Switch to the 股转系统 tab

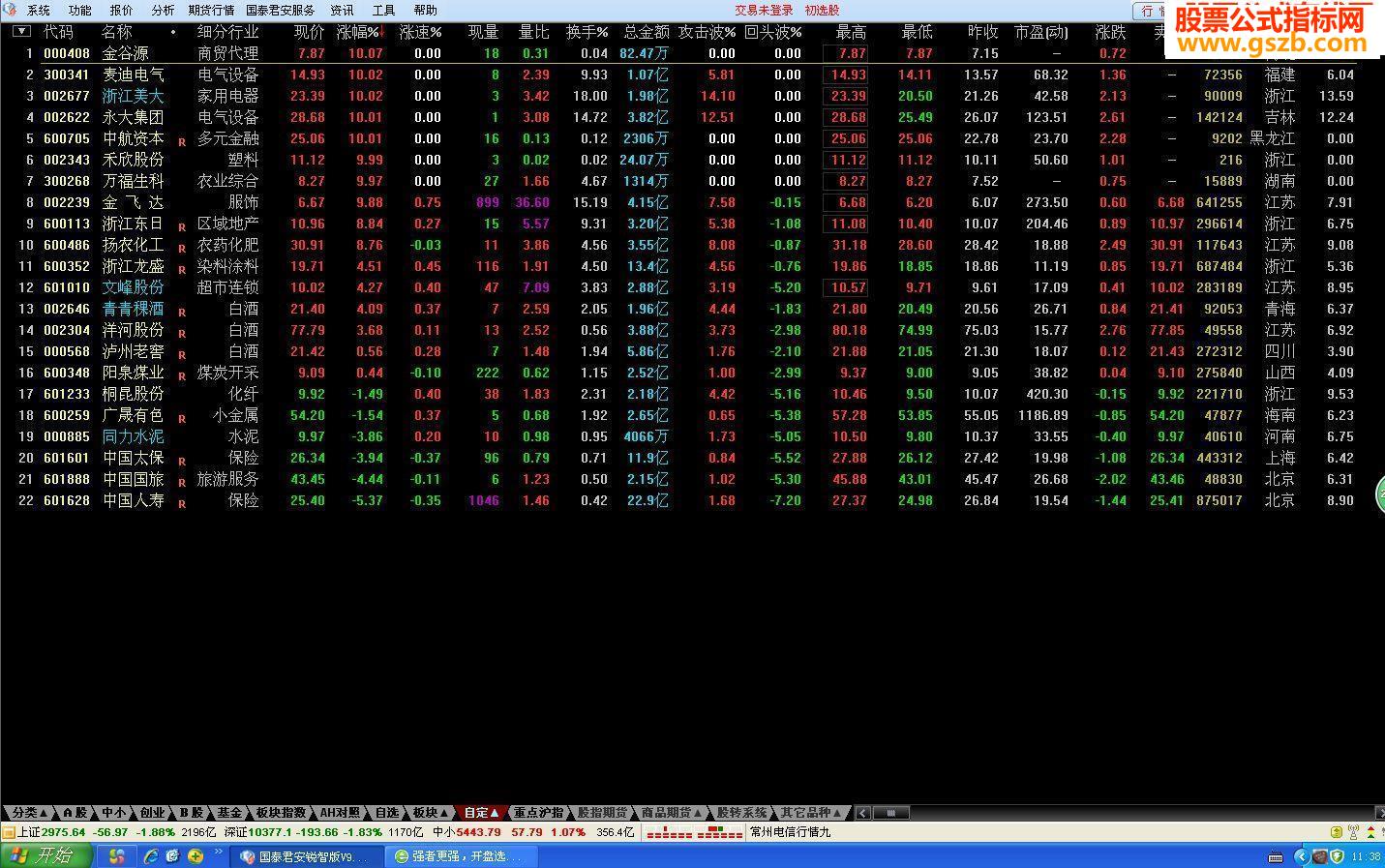pos(741,813)
